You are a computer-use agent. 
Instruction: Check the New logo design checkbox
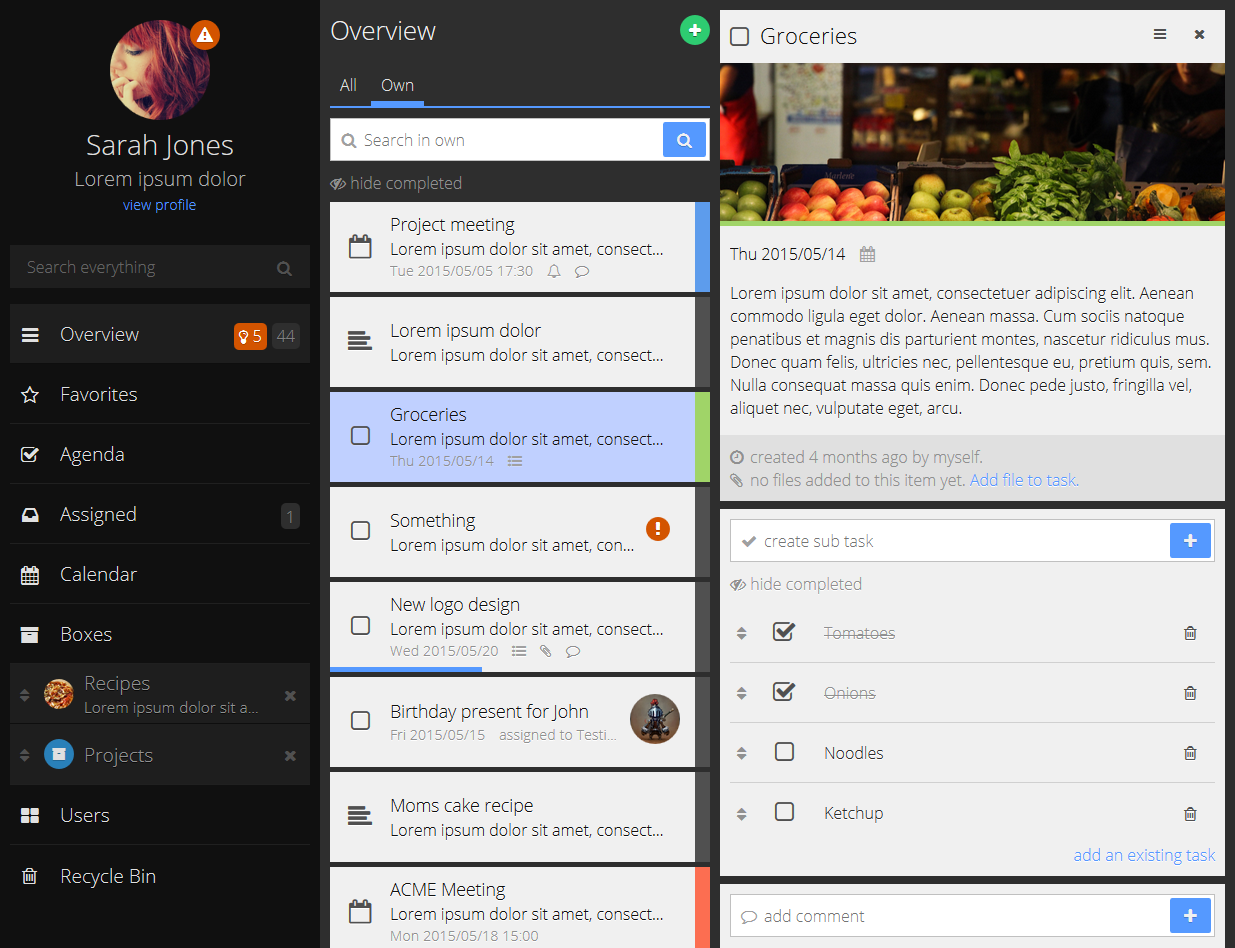361,625
